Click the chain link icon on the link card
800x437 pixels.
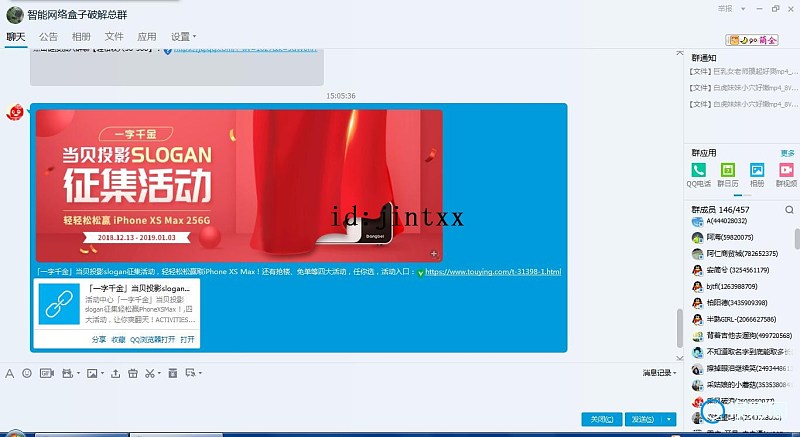pyautogui.click(x=59, y=304)
